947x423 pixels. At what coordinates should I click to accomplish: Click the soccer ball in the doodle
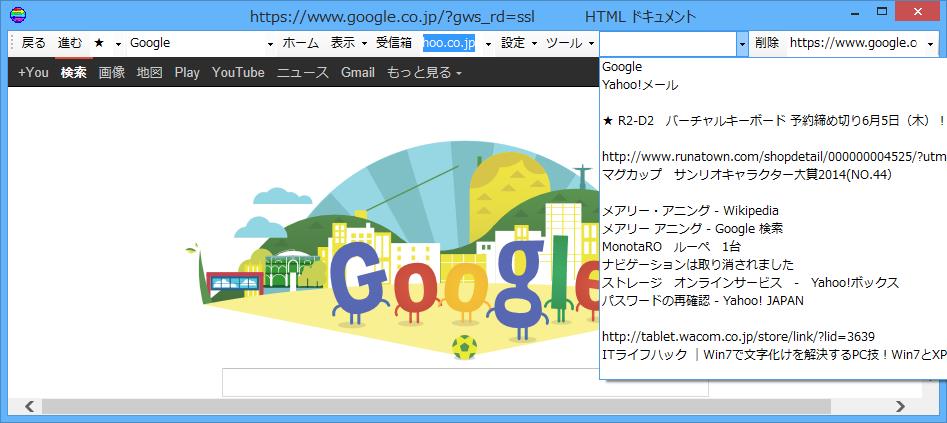tap(464, 347)
